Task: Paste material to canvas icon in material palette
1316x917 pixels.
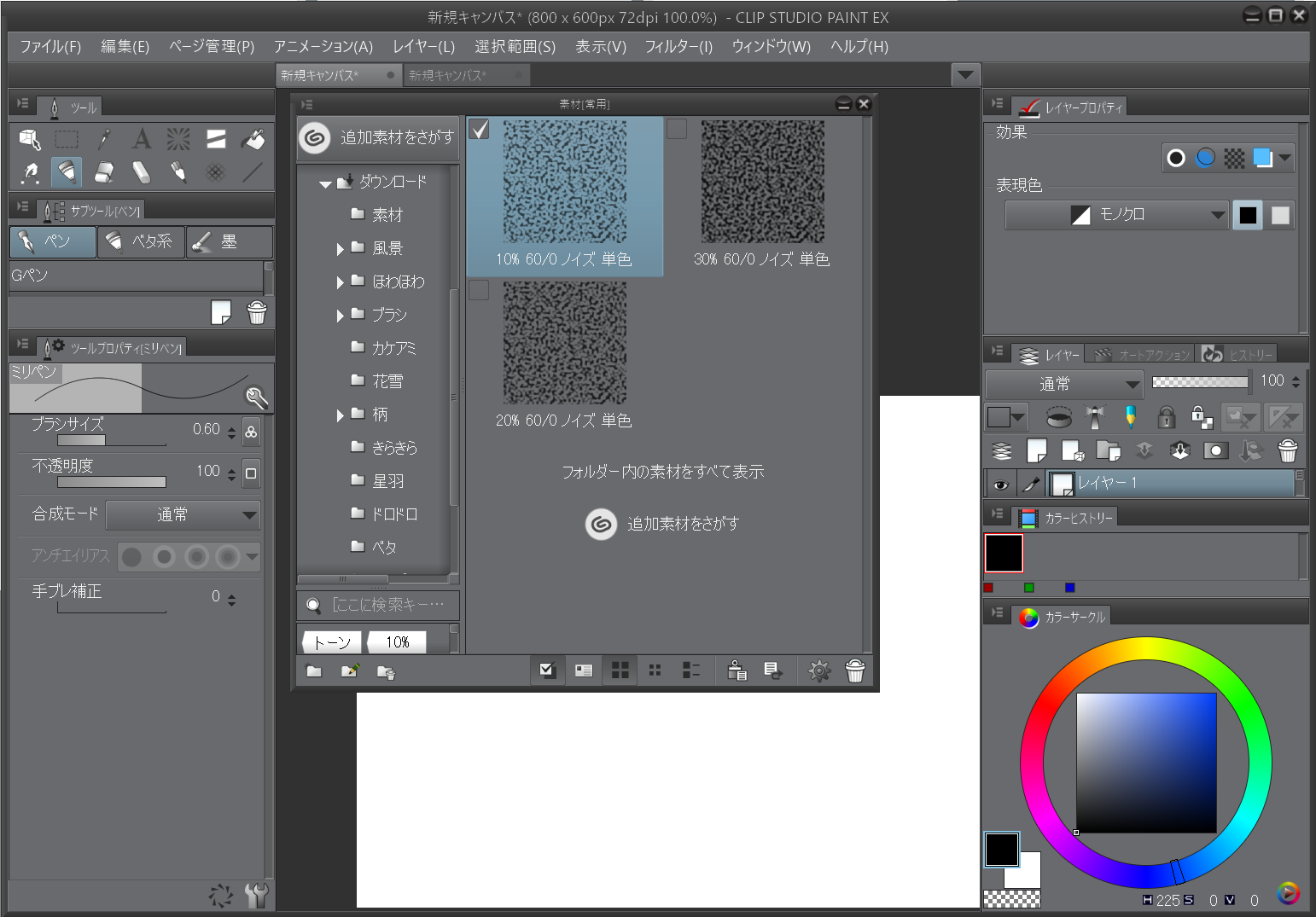Action: pyautogui.click(x=737, y=671)
